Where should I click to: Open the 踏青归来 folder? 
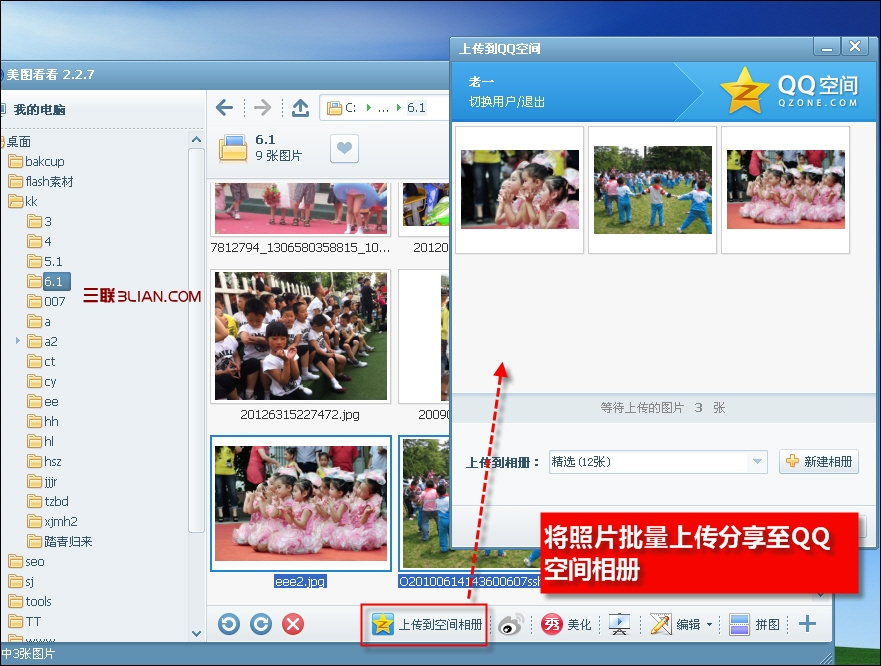60,541
